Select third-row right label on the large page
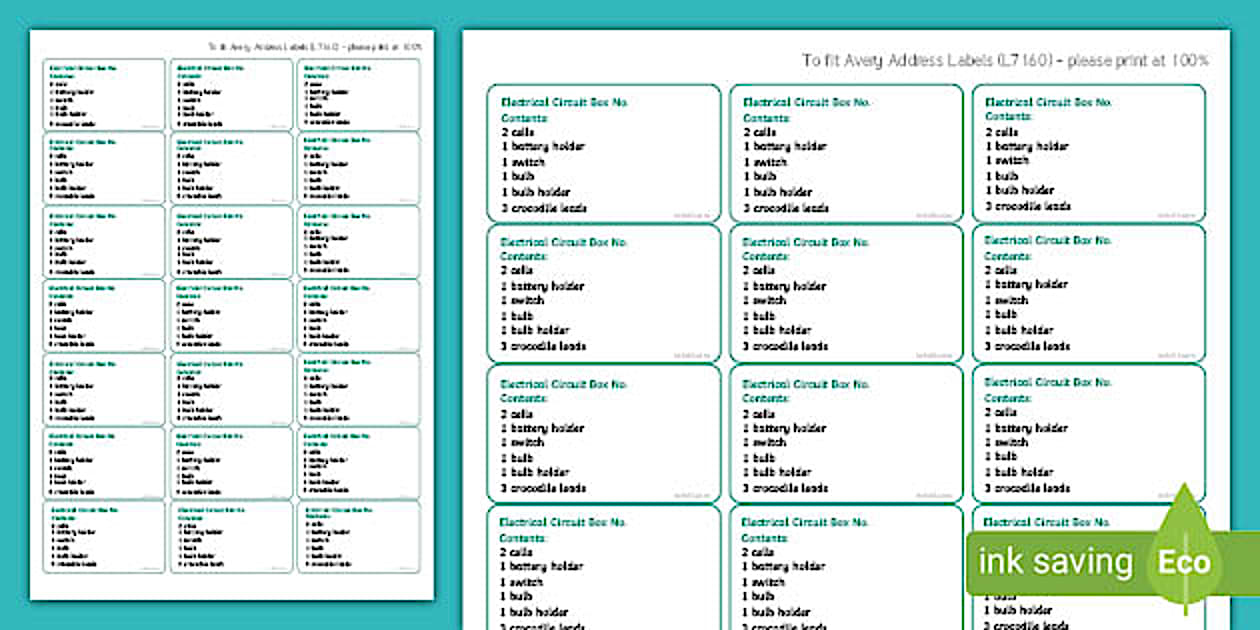1260x630 pixels. 1088,433
